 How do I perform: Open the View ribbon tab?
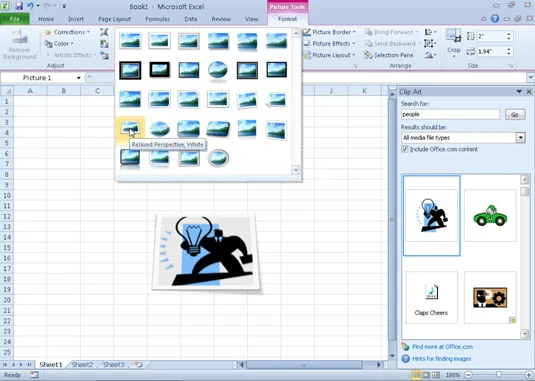pyautogui.click(x=251, y=19)
